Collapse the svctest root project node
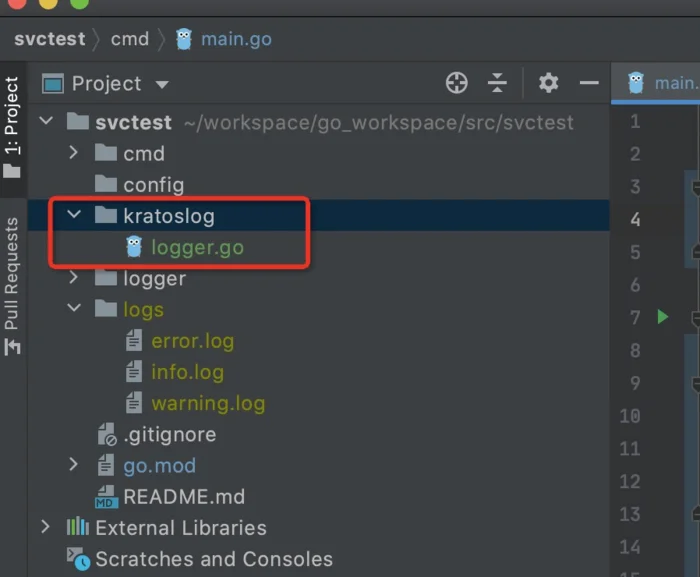 coord(46,121)
